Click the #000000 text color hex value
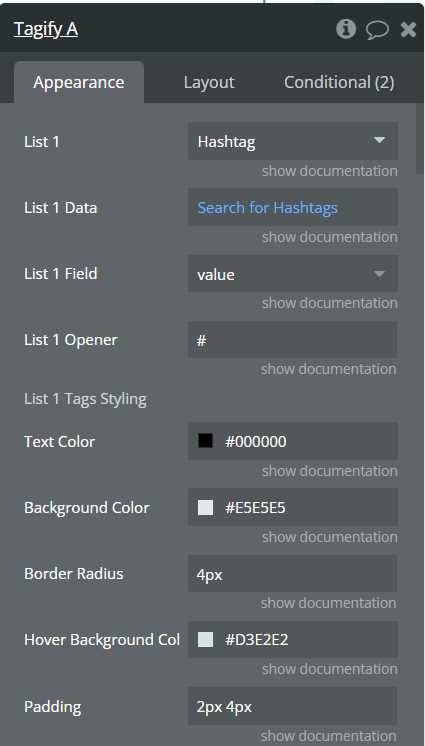 point(256,442)
